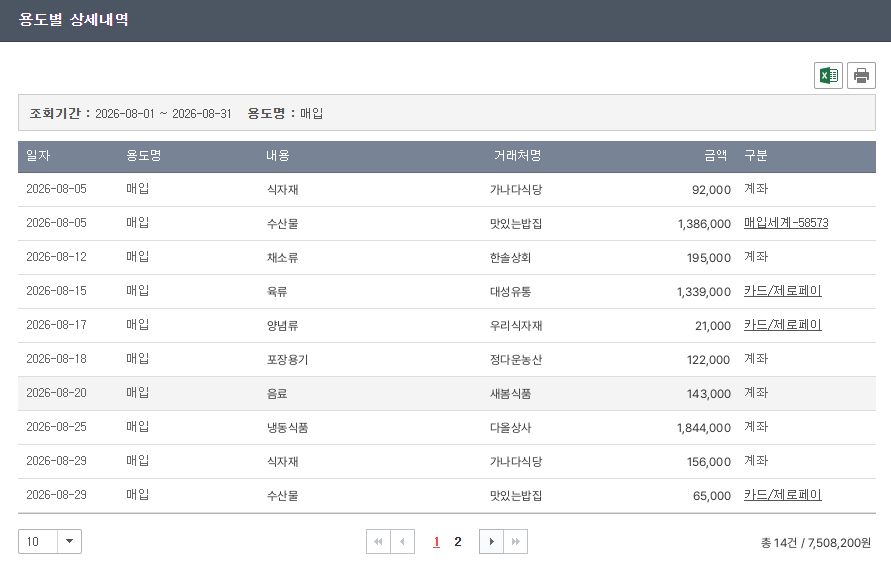Click the 냉동식품 content cell
Viewport: 891px width, 566px height.
pyautogui.click(x=288, y=428)
